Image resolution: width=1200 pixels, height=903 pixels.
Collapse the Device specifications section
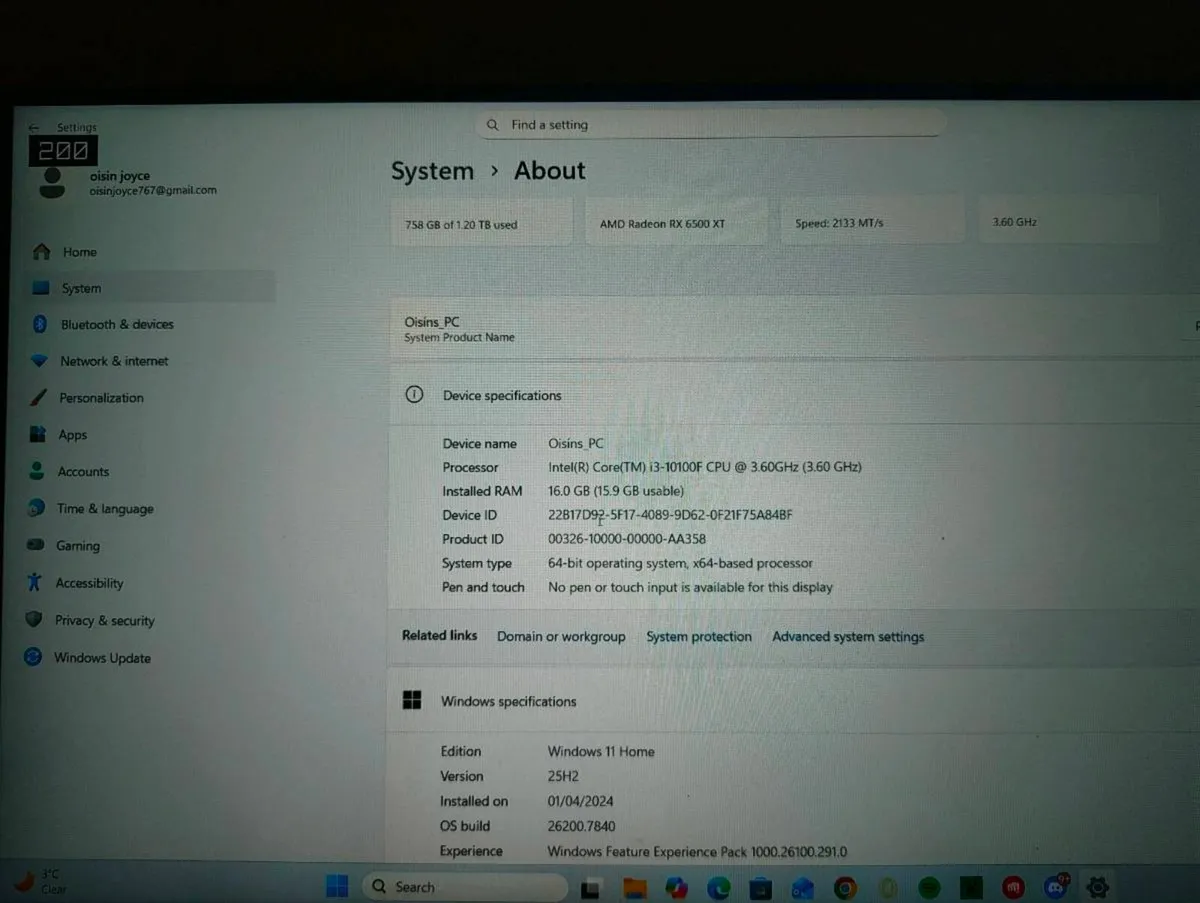click(x=501, y=396)
